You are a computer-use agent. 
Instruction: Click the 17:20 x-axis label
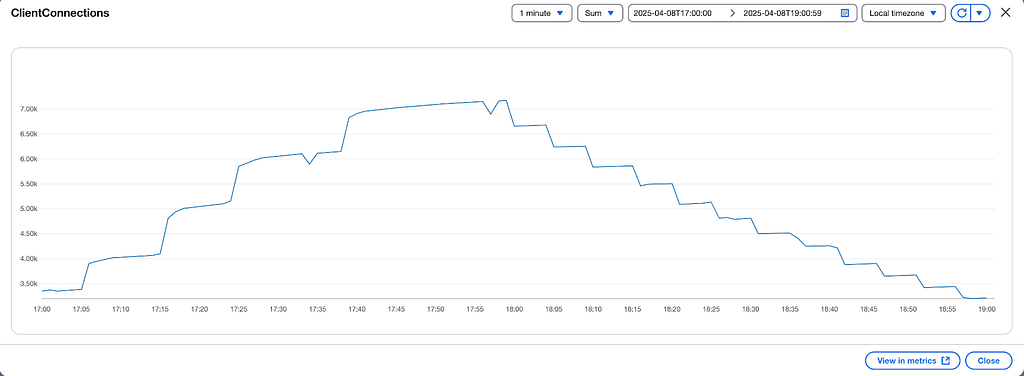point(200,309)
